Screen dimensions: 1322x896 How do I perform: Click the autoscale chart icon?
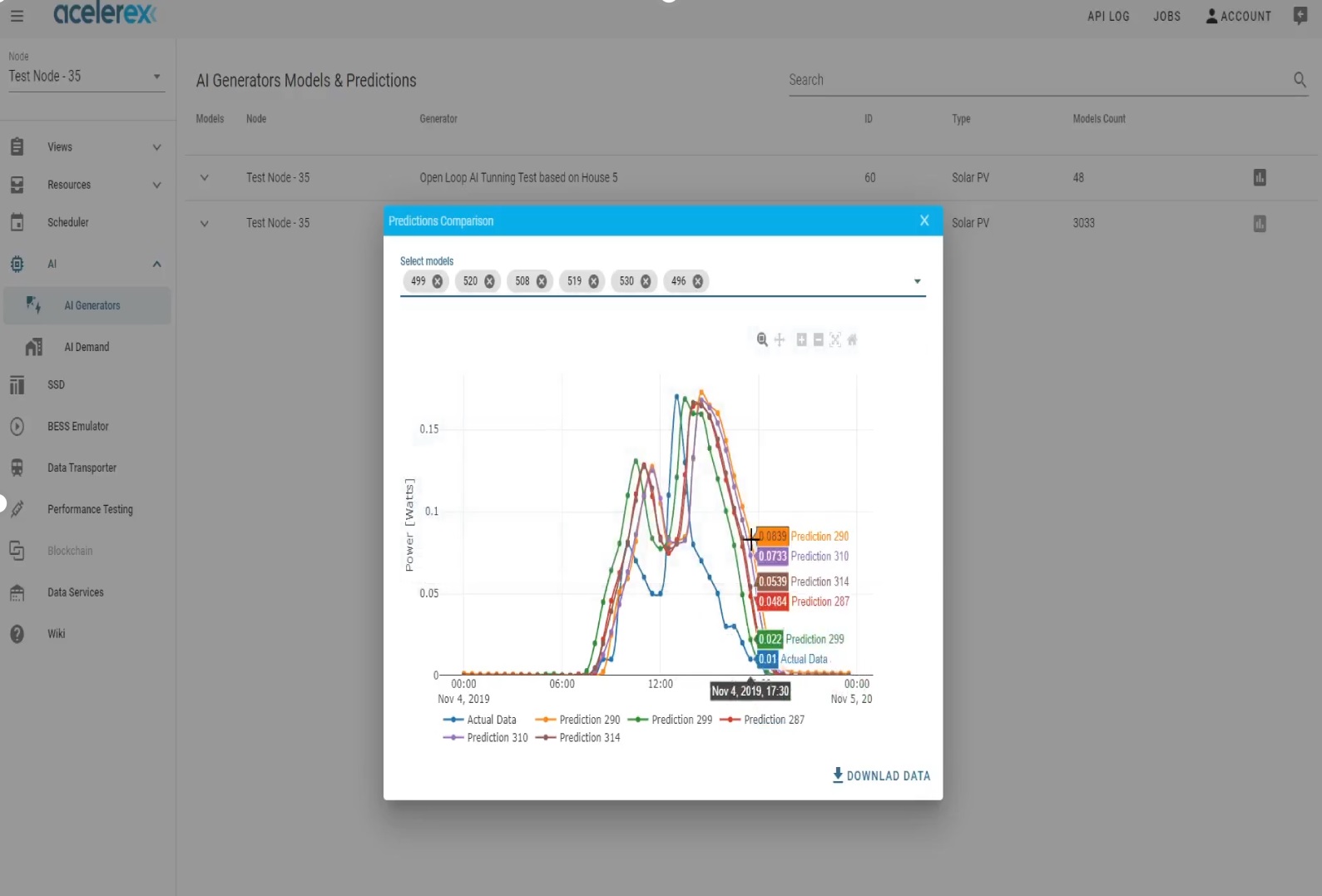[x=835, y=339]
